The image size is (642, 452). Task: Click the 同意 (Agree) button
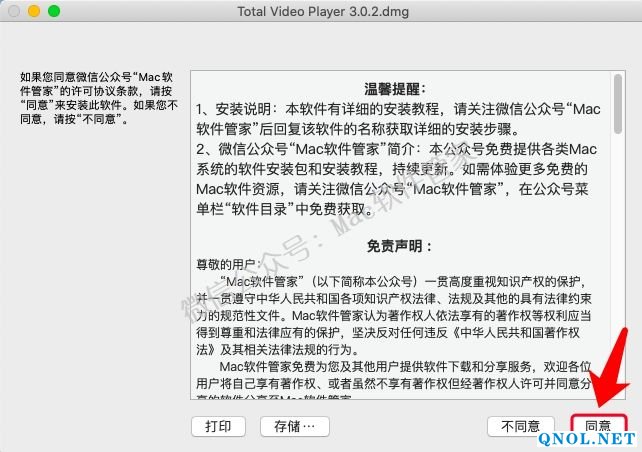[x=599, y=426]
